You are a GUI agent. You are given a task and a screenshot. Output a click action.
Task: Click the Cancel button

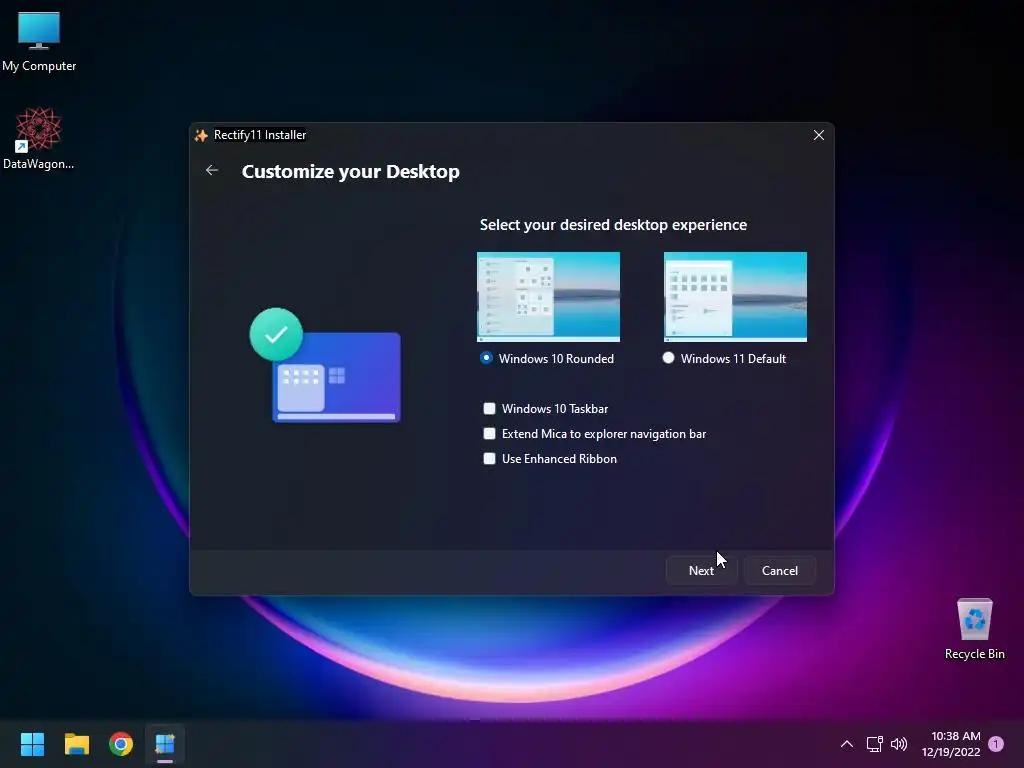(780, 570)
